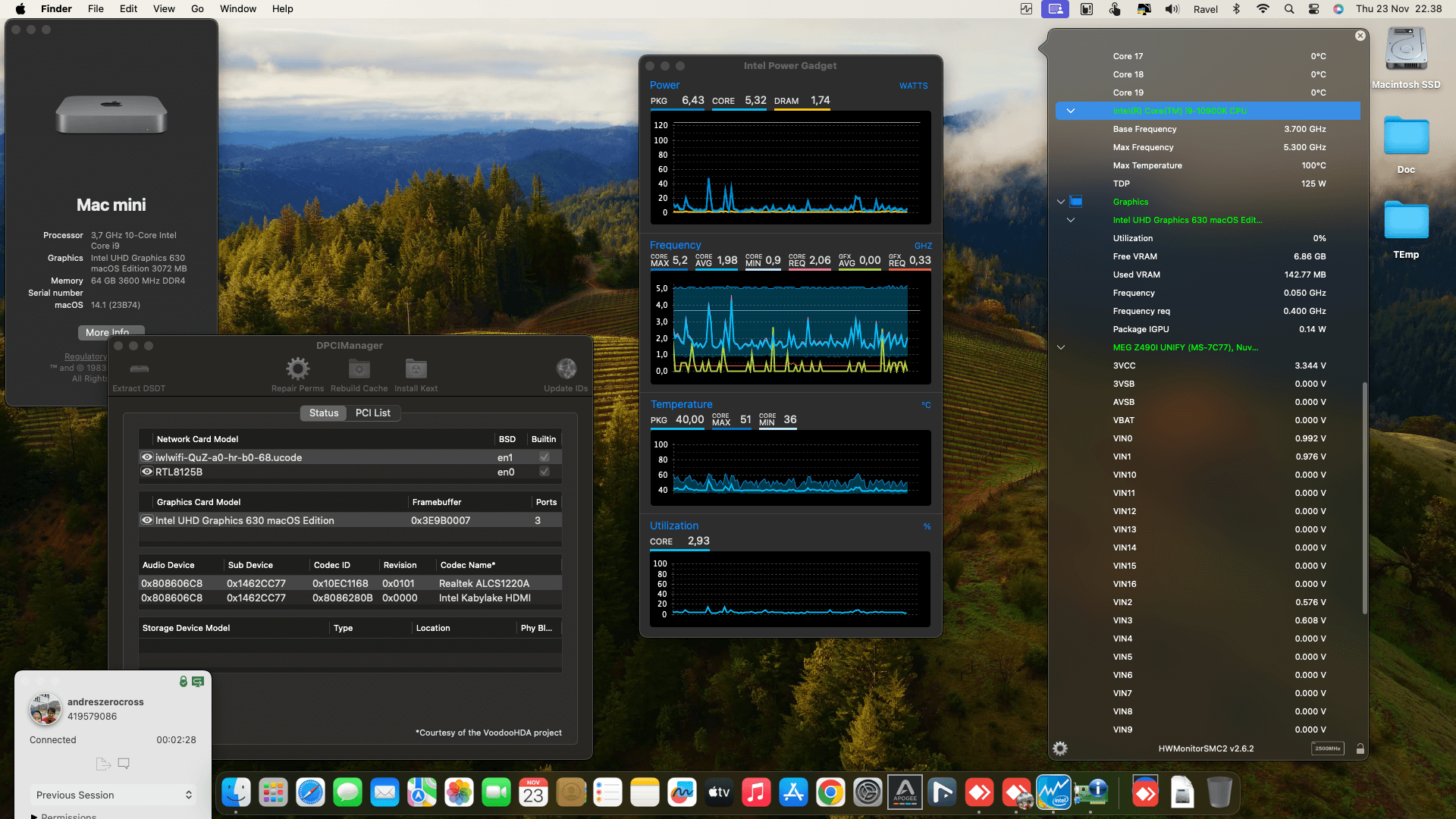Open the File menu
The image size is (1456, 819).
click(x=96, y=9)
